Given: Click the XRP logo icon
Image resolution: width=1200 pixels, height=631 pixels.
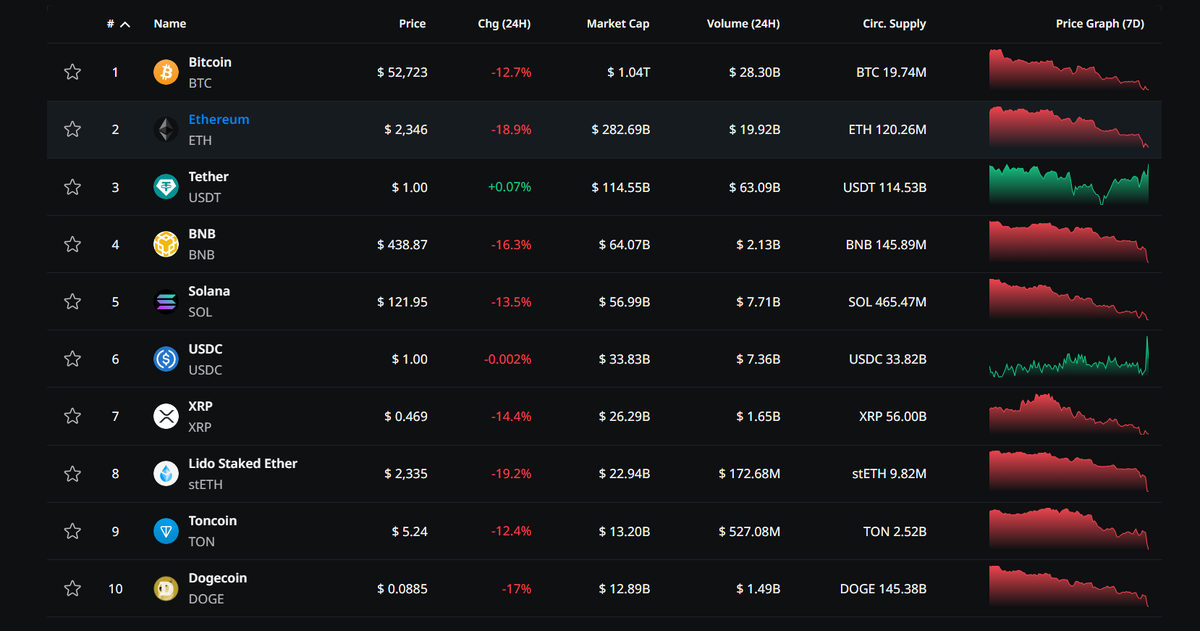Looking at the screenshot, I should pyautogui.click(x=166, y=416).
